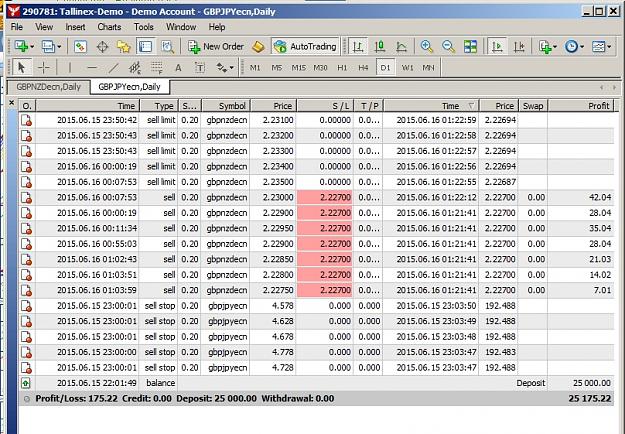Switch timeframe to W1
625x434 pixels.
click(x=407, y=68)
